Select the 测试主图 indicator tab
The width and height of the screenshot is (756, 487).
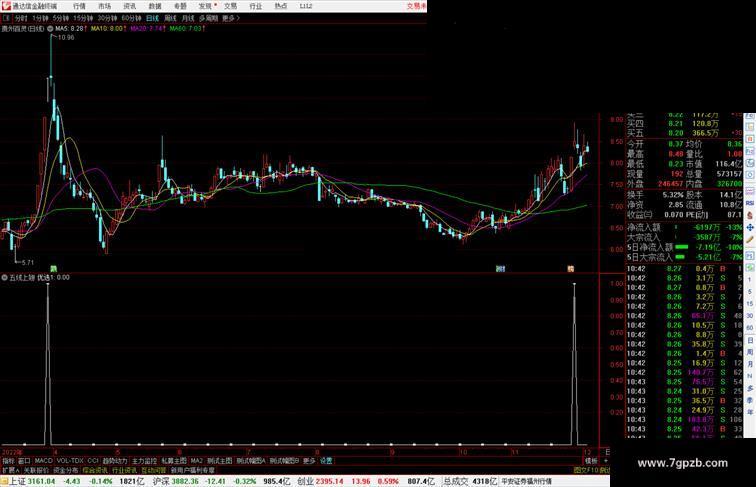click(x=219, y=461)
